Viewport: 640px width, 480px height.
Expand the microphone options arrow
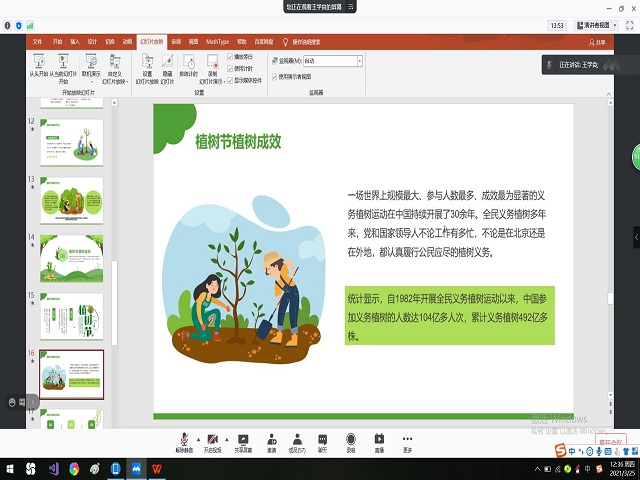point(197,438)
